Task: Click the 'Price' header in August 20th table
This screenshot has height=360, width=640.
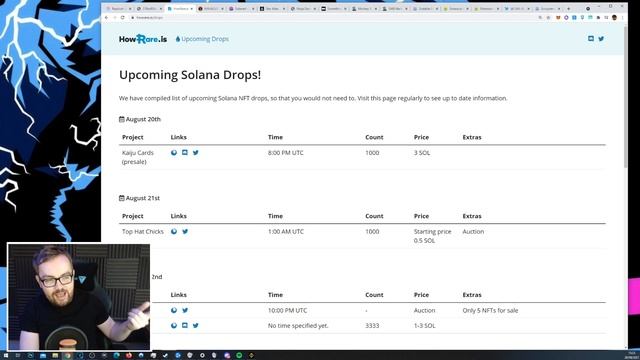Action: pyautogui.click(x=421, y=137)
